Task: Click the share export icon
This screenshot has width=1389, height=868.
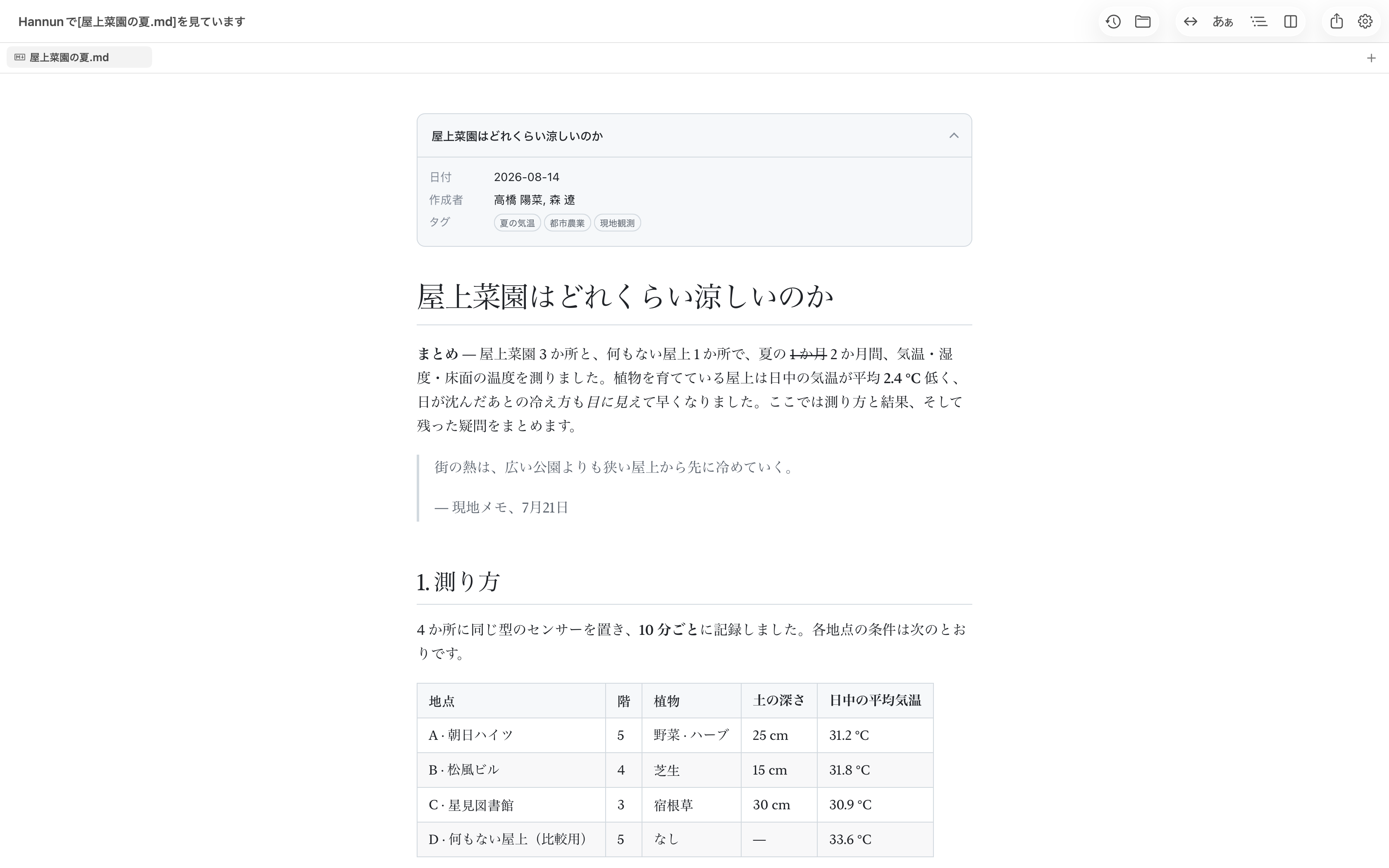Action: coord(1337,22)
